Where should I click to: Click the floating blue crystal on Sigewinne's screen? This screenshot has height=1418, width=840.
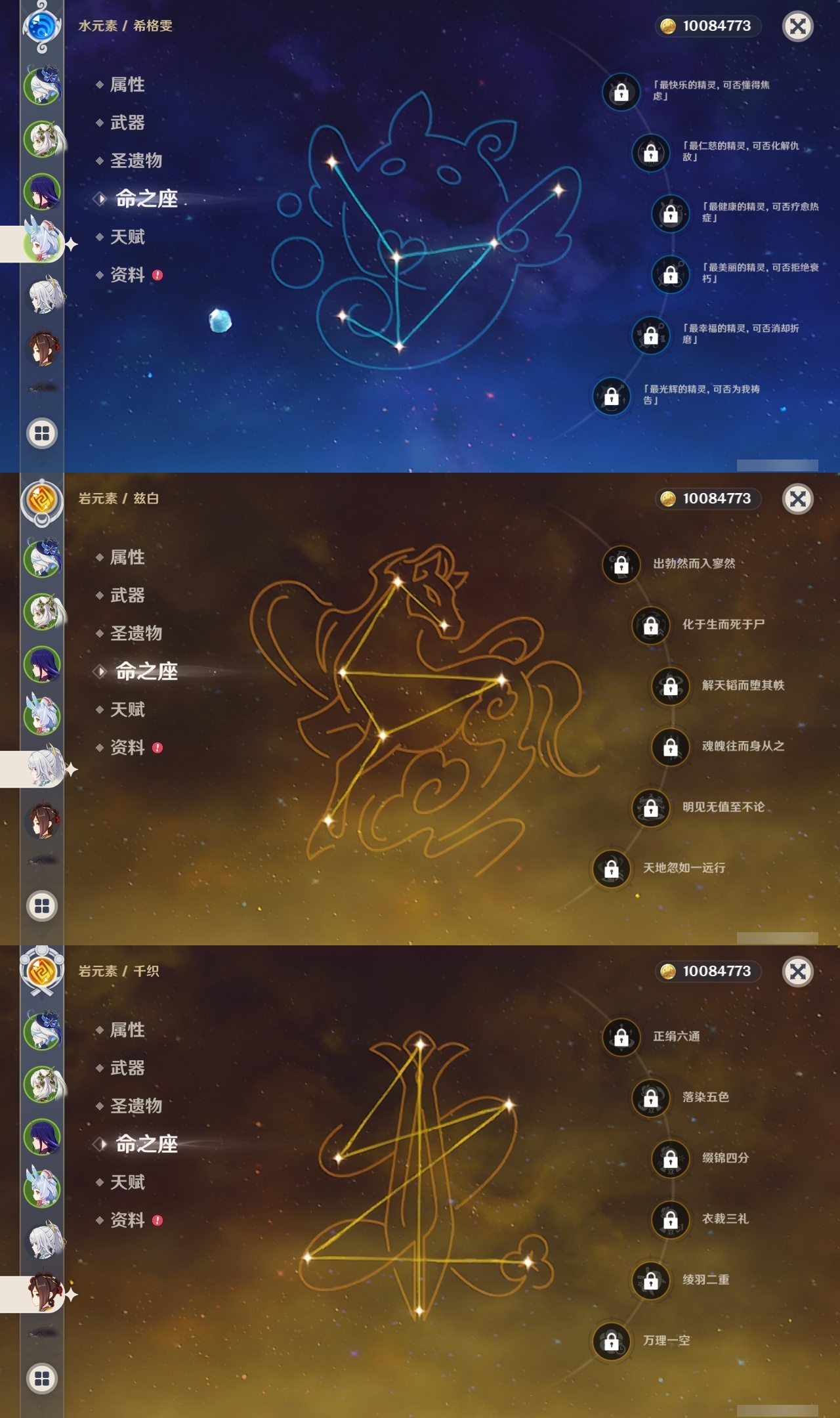click(x=220, y=320)
